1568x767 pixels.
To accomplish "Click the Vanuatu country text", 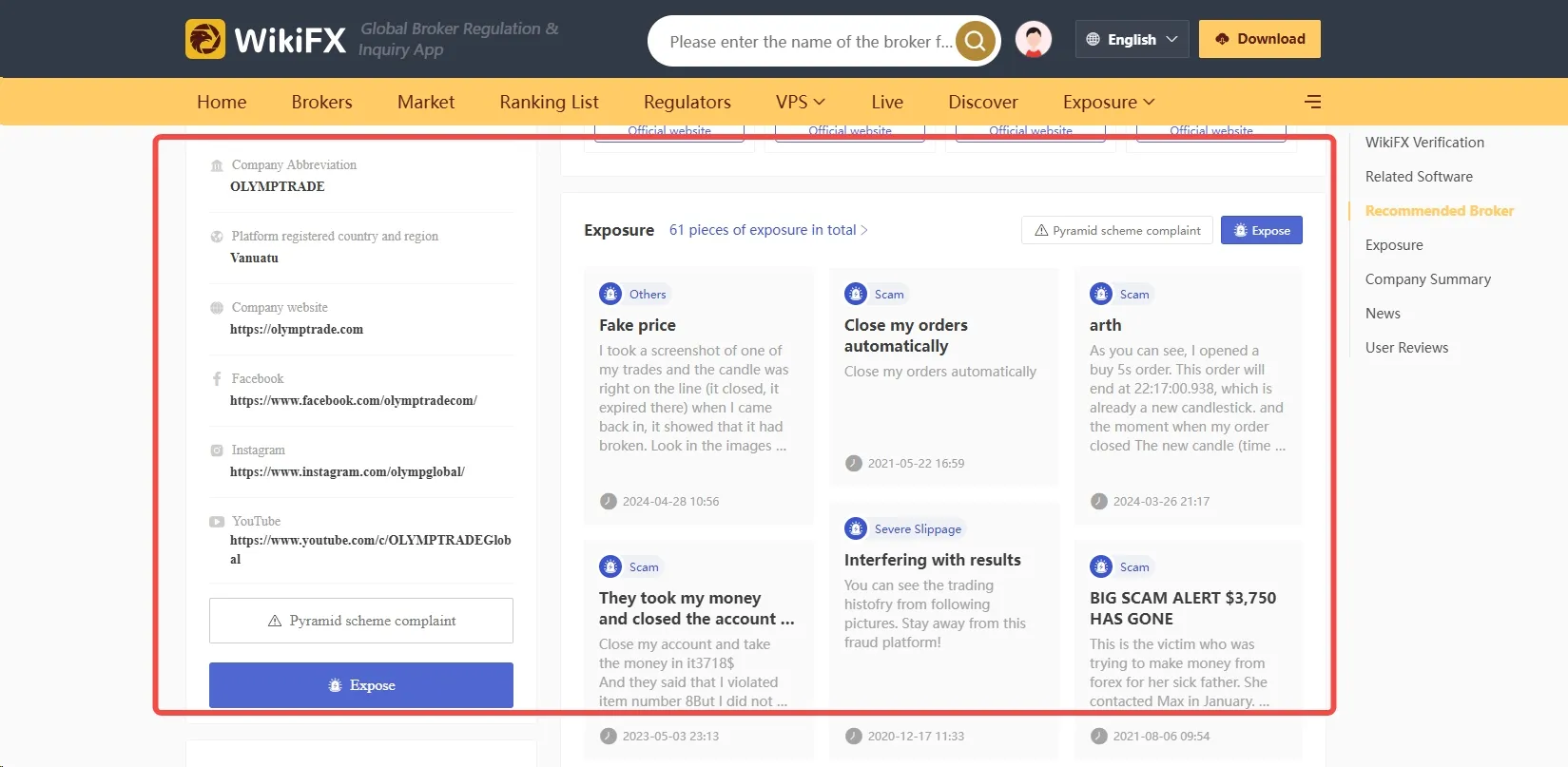I will pos(254,259).
